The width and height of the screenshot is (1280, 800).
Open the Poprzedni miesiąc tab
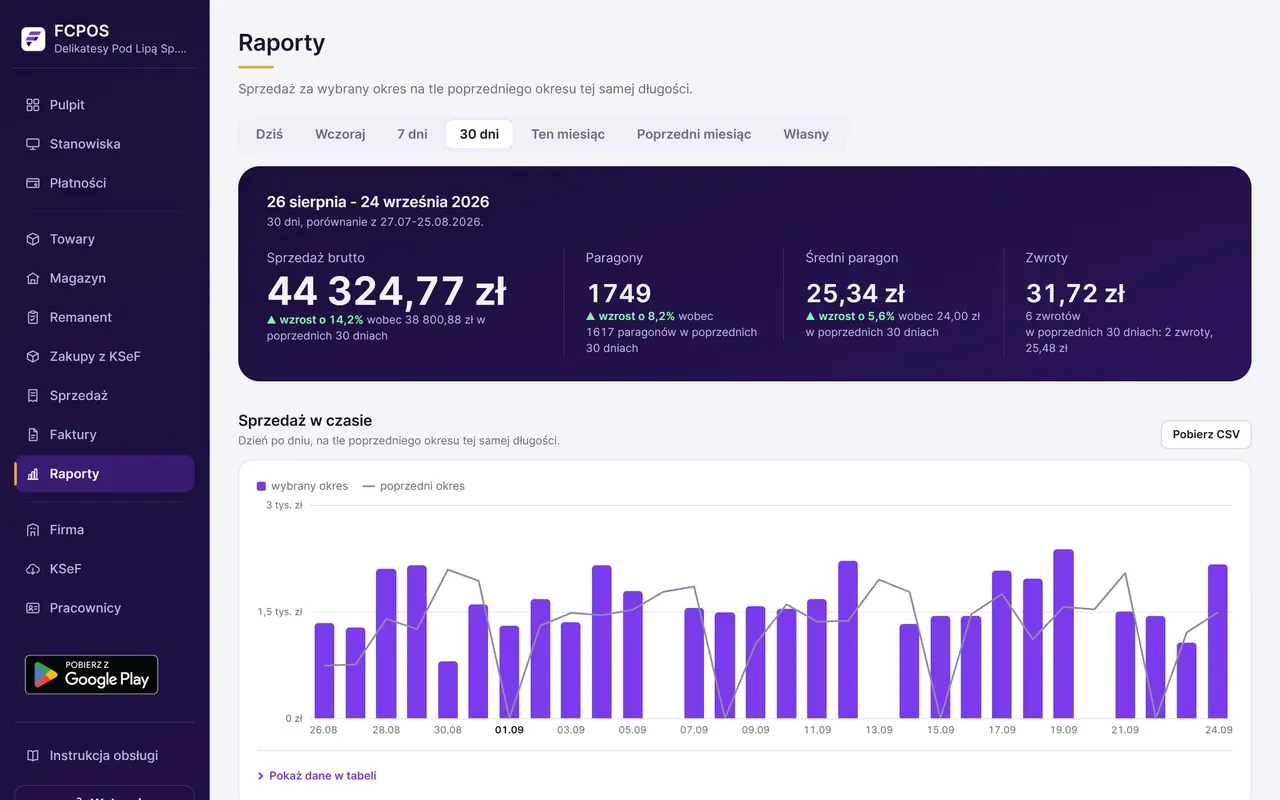694,134
